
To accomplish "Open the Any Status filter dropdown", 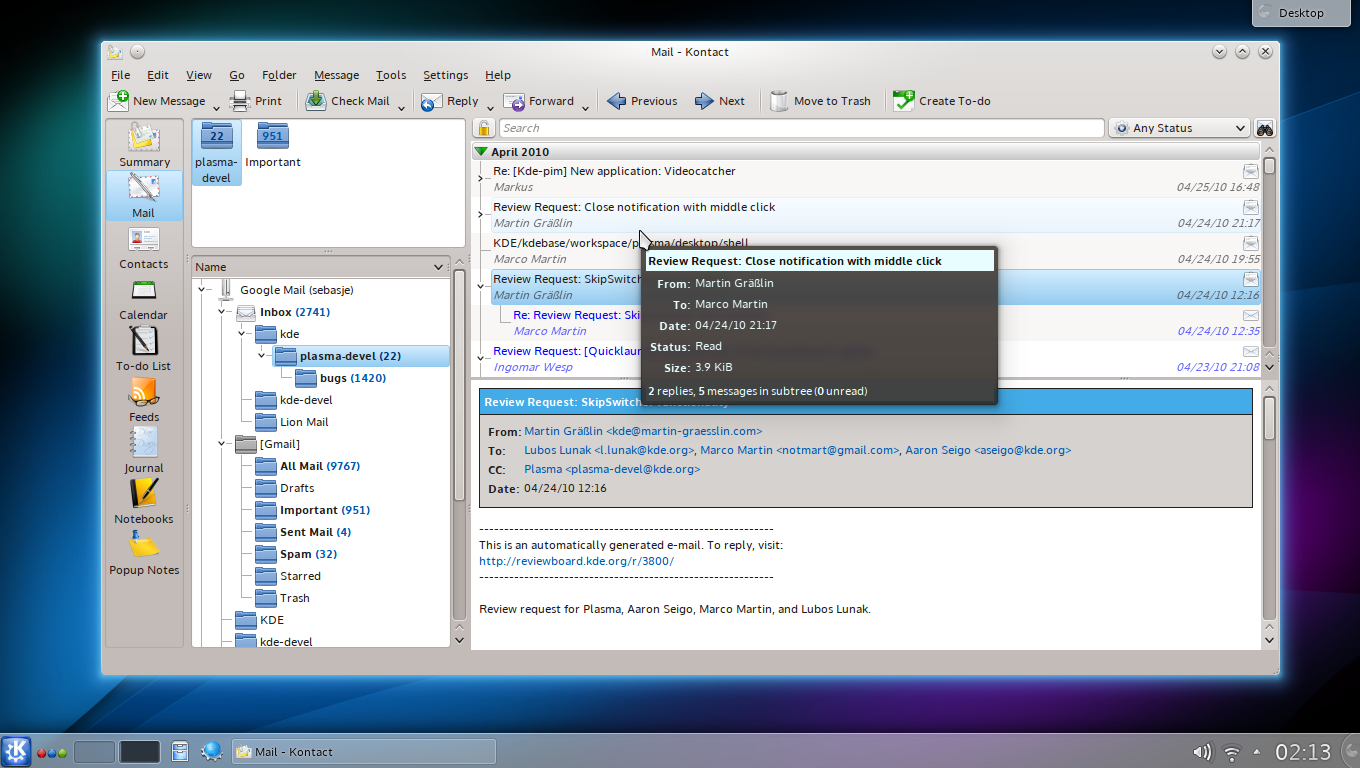I will 1180,128.
